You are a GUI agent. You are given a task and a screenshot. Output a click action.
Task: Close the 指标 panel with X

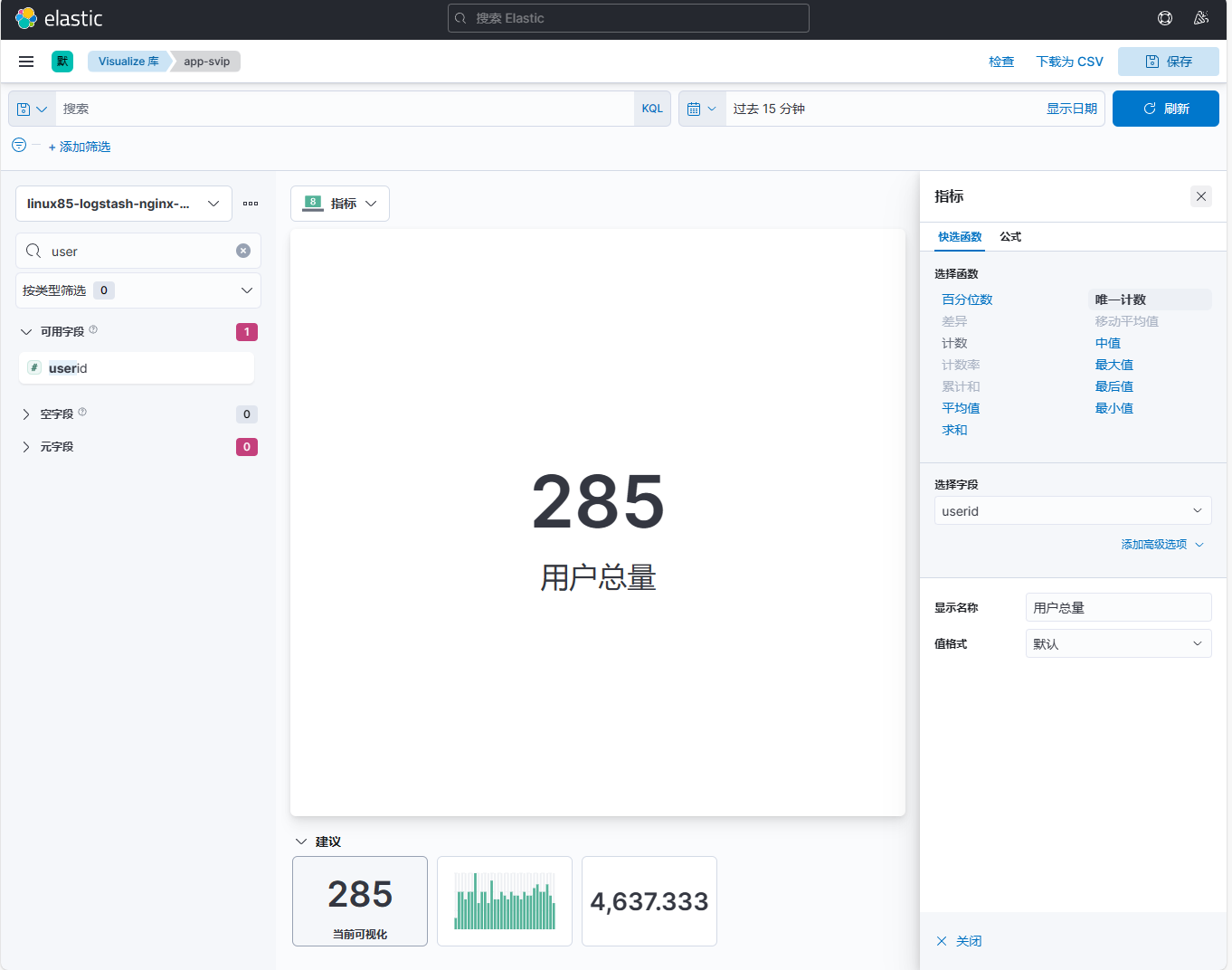[1201, 196]
